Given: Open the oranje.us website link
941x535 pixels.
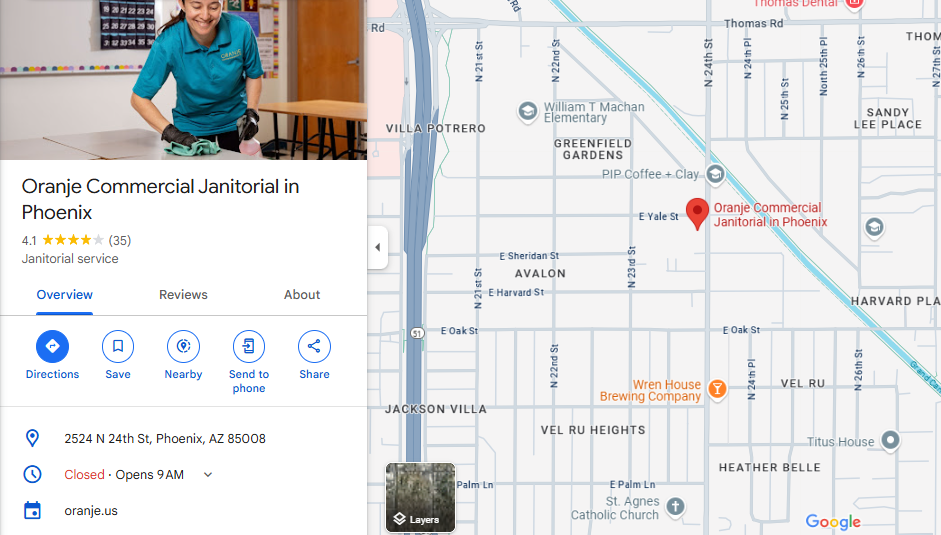Looking at the screenshot, I should pyautogui.click(x=91, y=511).
